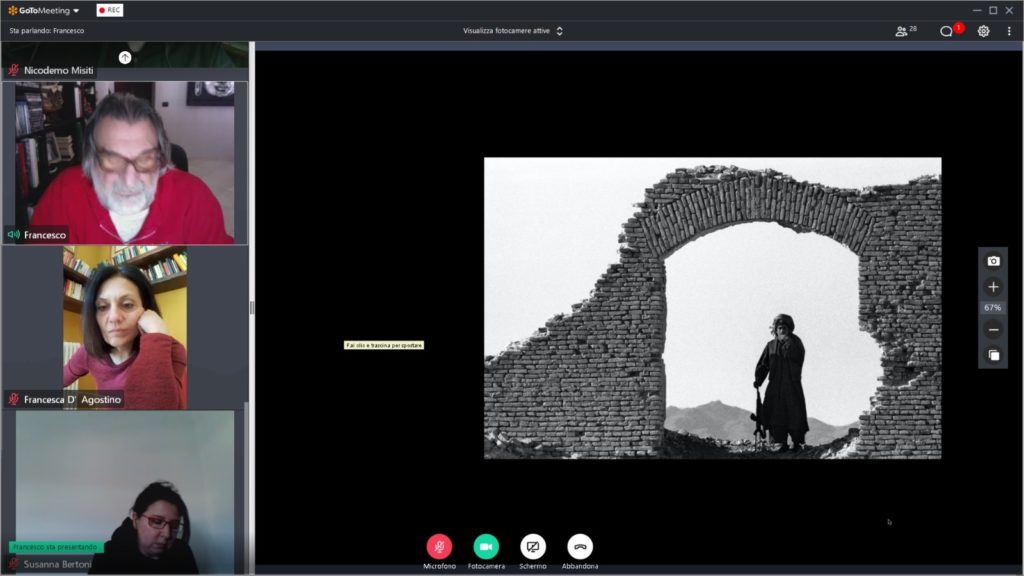Open the three-dot more options menu

pyautogui.click(x=1009, y=31)
